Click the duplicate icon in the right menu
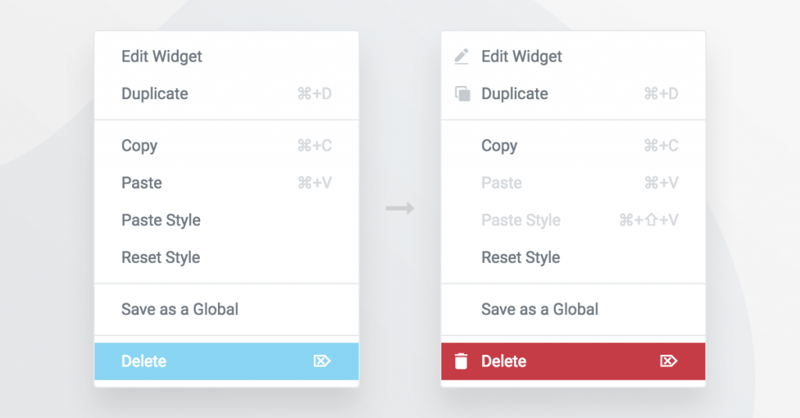 [462, 93]
